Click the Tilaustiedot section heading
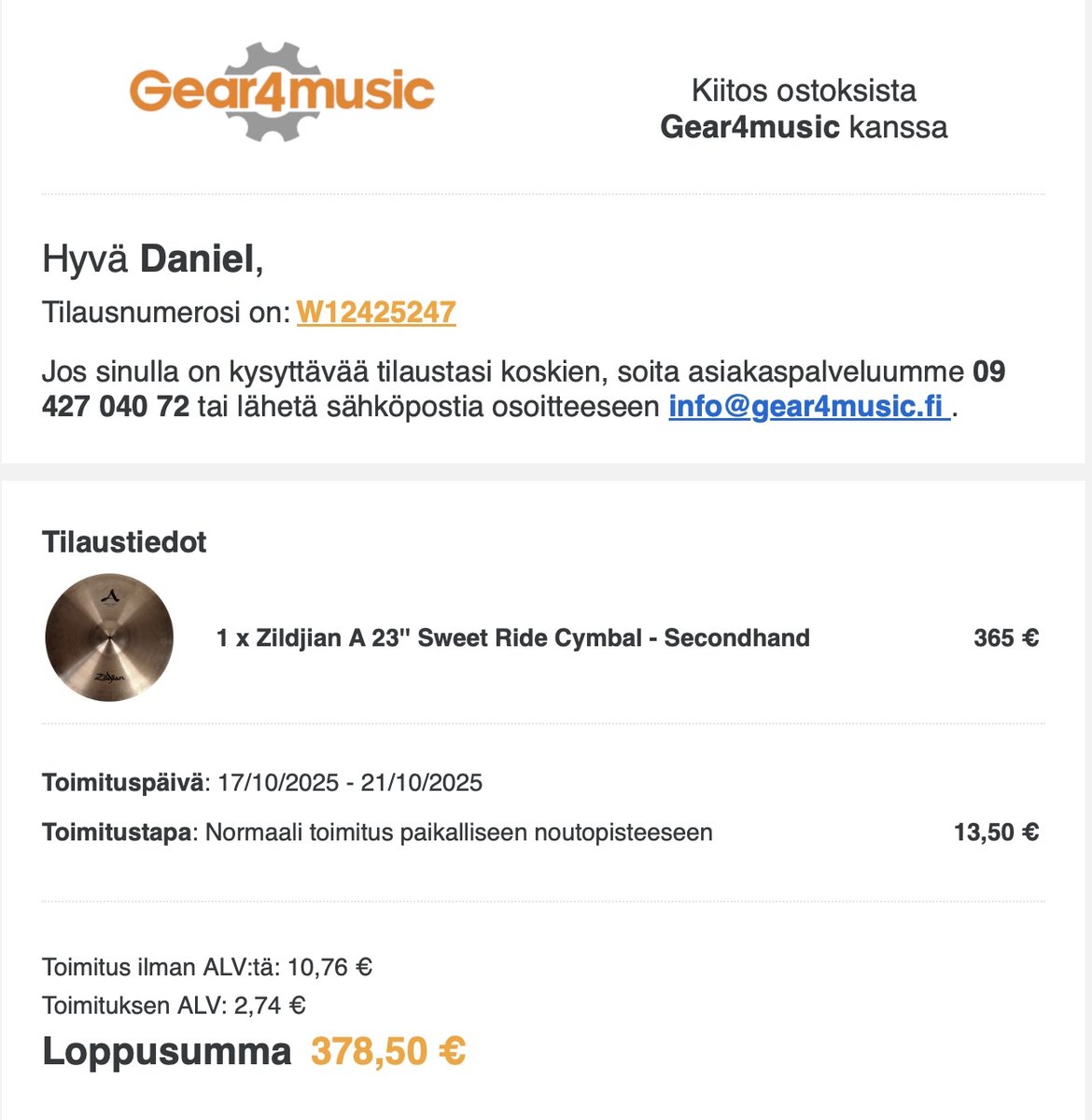 pos(124,542)
